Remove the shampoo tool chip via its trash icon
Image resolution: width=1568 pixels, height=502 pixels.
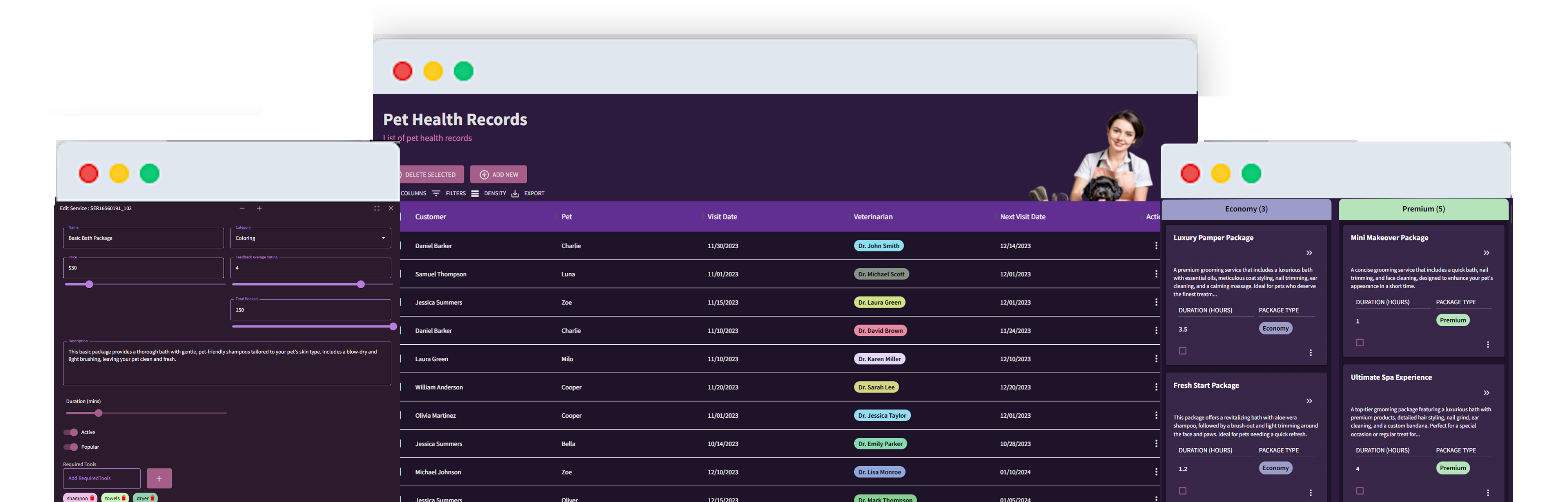point(92,498)
